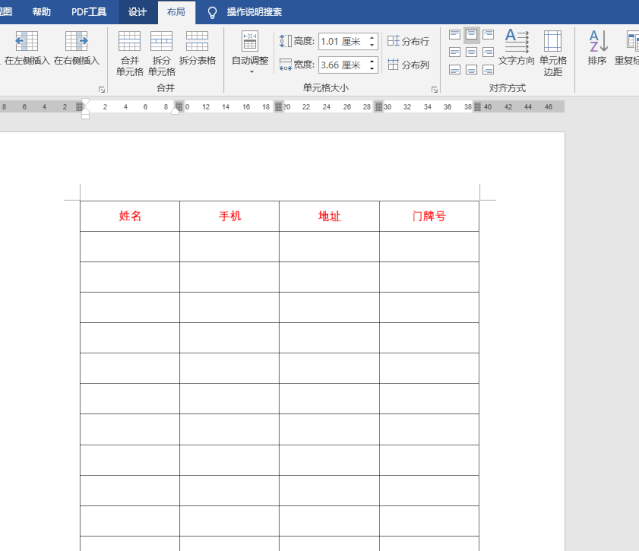Align text center left

pos(455,52)
